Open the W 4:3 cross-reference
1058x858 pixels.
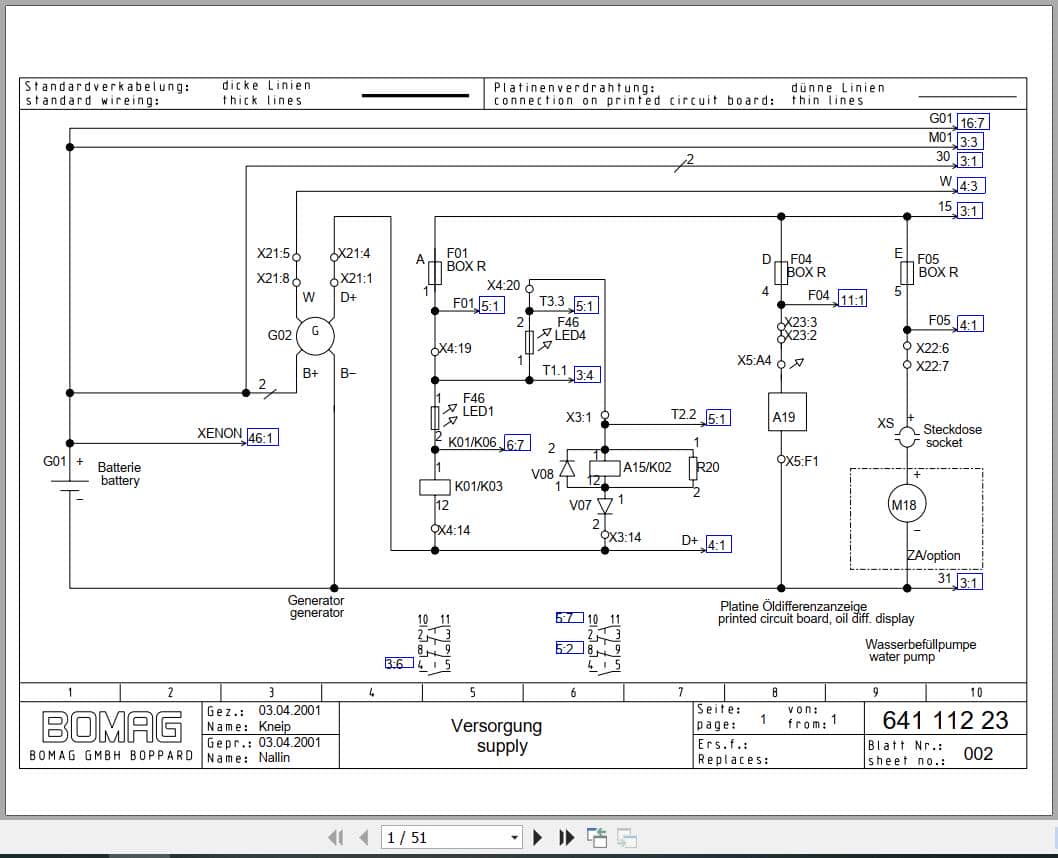971,185
